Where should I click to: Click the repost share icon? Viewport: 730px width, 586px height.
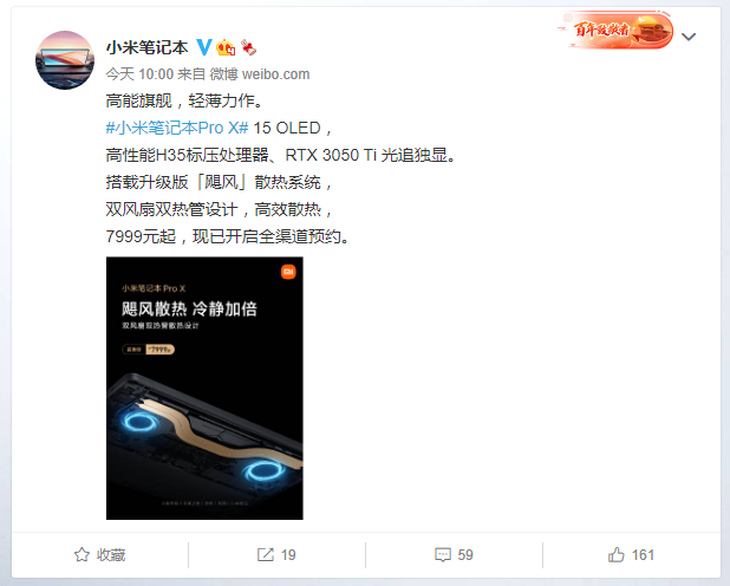(x=265, y=554)
